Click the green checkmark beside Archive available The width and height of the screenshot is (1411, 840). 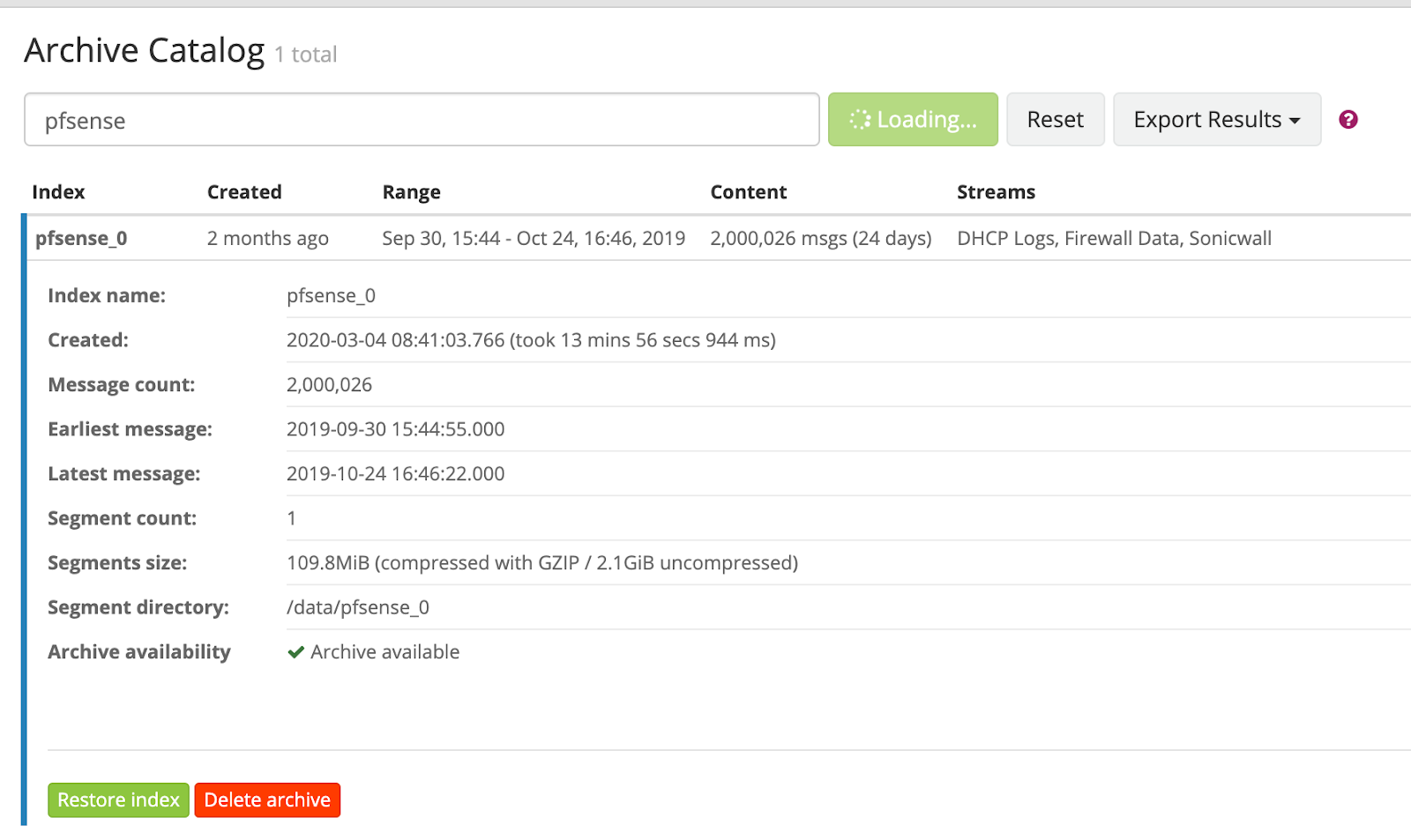pos(296,652)
